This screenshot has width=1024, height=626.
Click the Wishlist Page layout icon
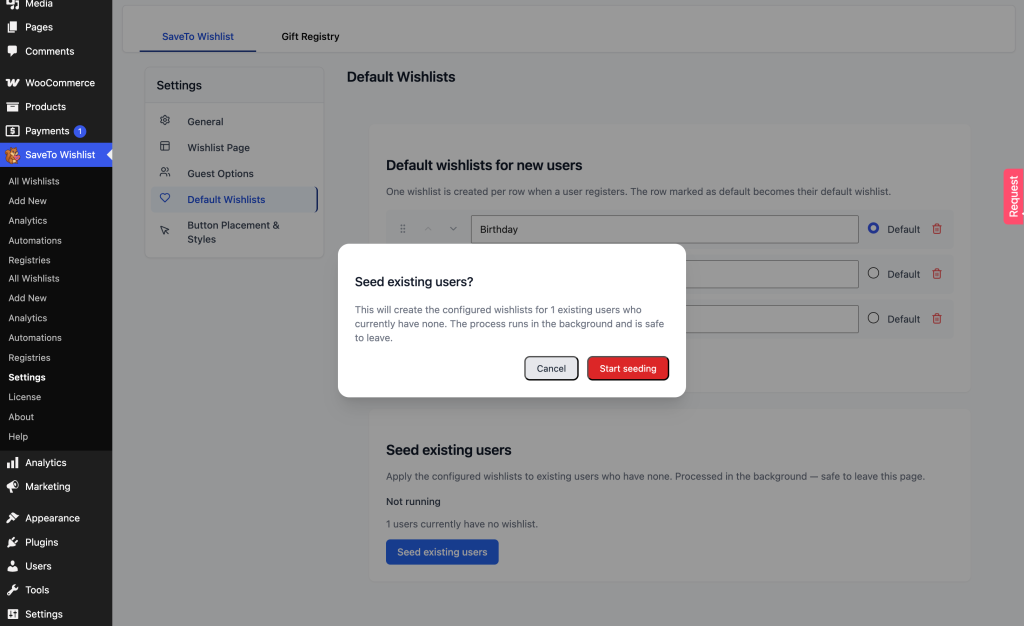point(165,146)
